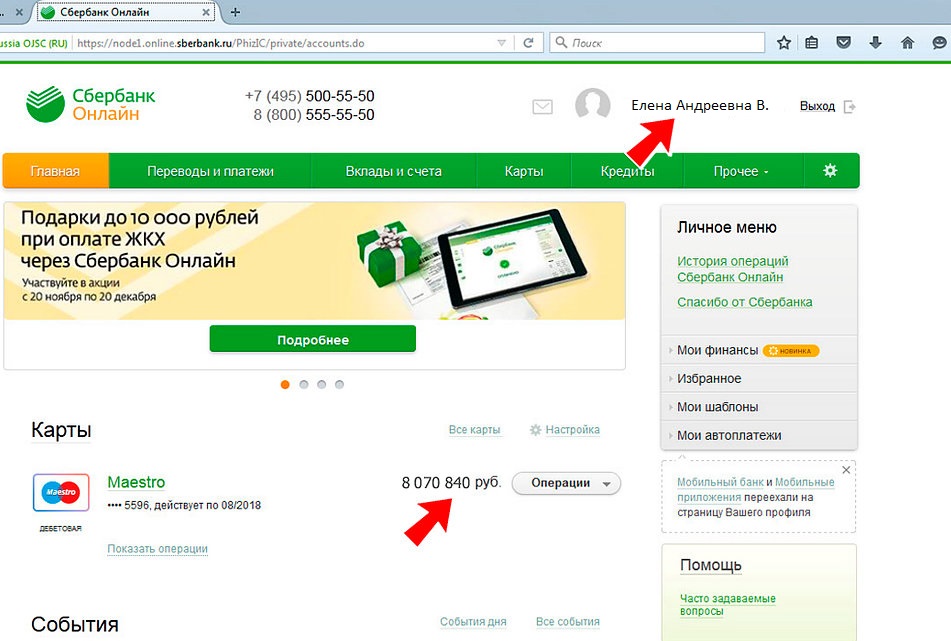The height and width of the screenshot is (641, 951).
Task: Open the mail envelope icon in header
Action: [x=542, y=107]
